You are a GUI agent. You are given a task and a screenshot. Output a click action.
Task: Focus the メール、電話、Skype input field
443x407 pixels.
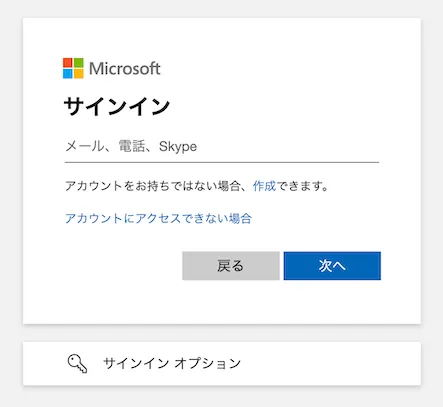point(222,147)
